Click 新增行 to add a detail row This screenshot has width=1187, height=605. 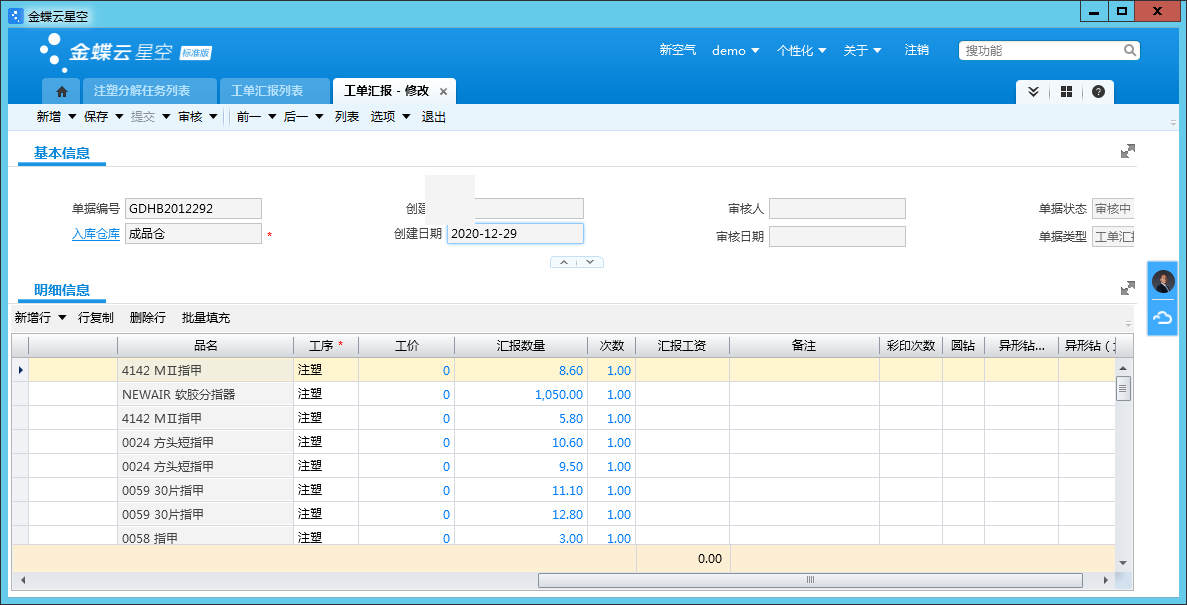pos(31,318)
